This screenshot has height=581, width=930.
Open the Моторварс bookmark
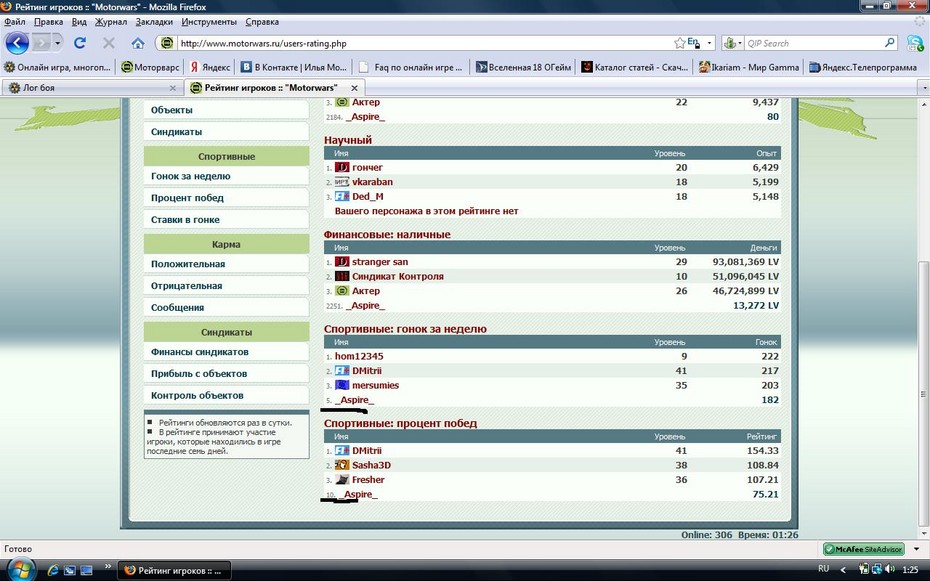150,67
